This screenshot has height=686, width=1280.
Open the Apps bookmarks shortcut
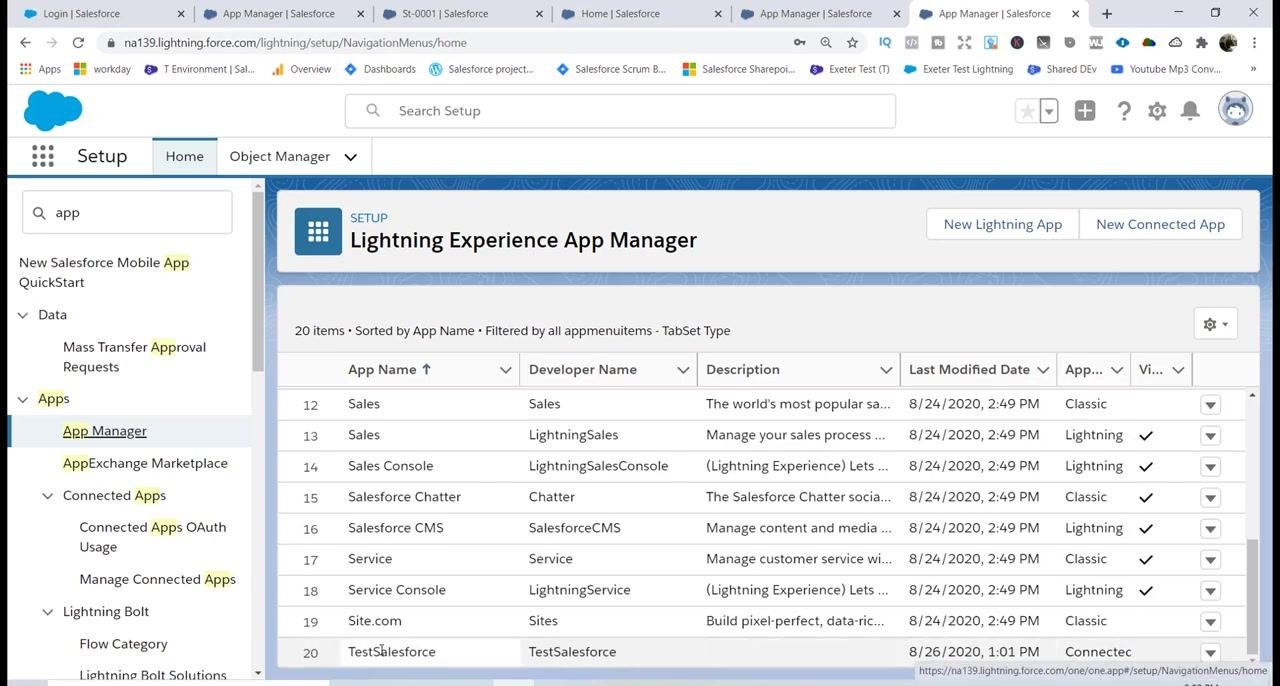point(40,69)
